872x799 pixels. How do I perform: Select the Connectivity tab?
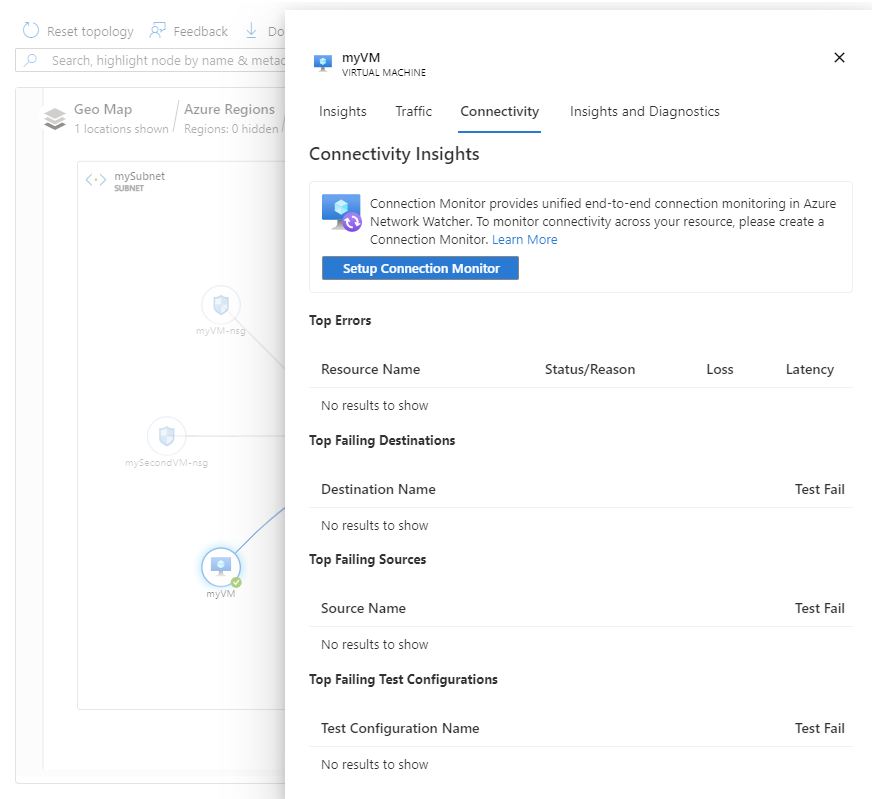[x=499, y=111]
